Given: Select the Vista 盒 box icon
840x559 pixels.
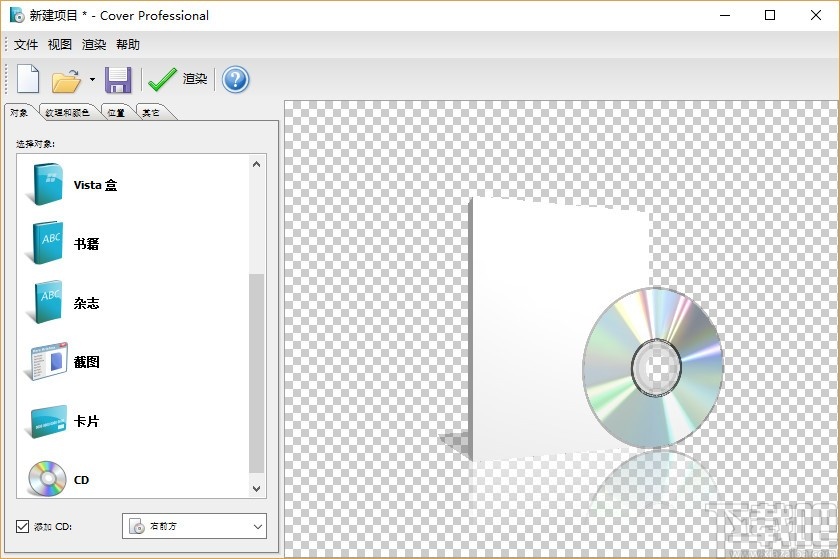Looking at the screenshot, I should click(47, 184).
